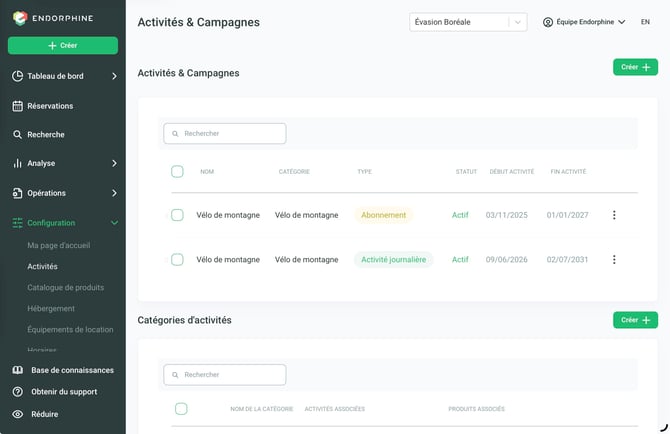Click the STATUT column header
670x434 pixels.
[466, 172]
